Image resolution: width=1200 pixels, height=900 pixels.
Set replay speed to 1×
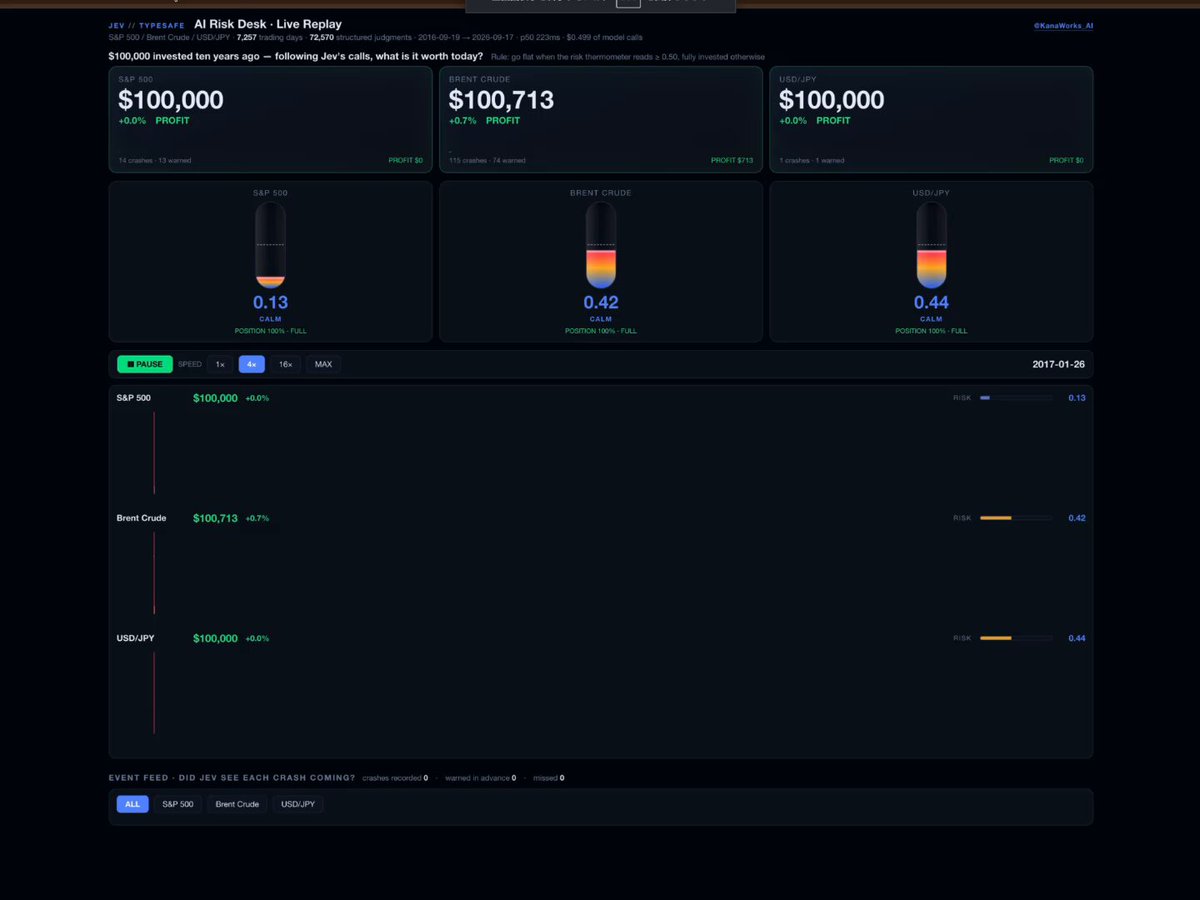click(x=220, y=364)
